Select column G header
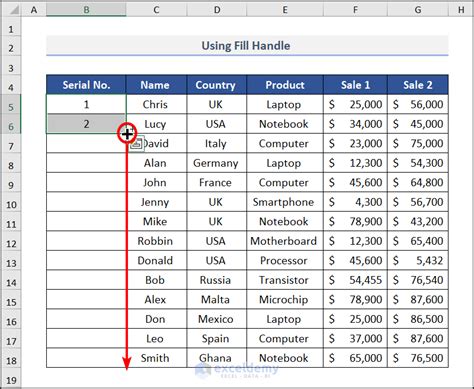 (x=418, y=10)
